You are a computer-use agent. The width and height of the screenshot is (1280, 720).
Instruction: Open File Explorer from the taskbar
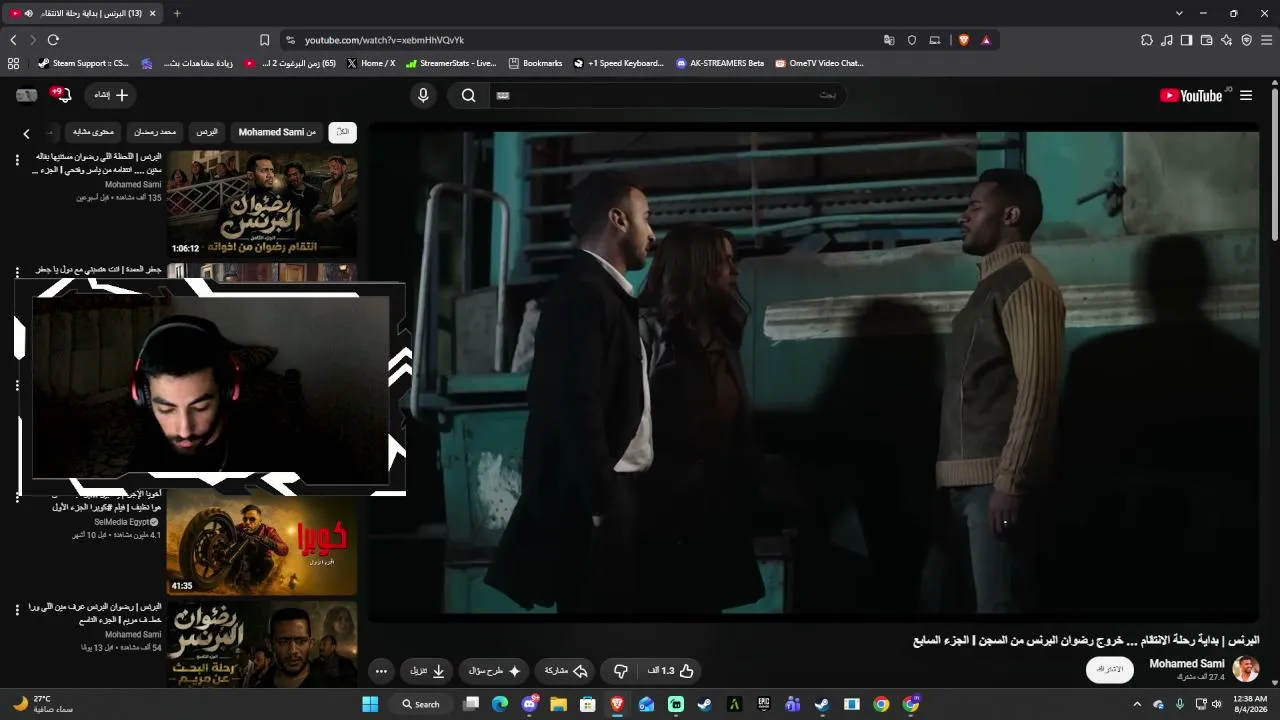pos(558,704)
